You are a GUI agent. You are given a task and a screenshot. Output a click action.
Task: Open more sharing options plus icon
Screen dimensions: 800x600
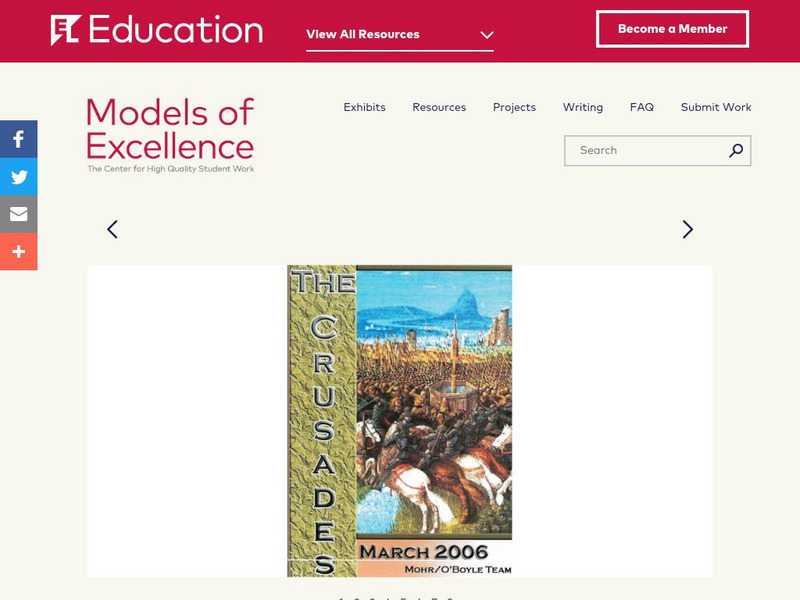(x=18, y=252)
